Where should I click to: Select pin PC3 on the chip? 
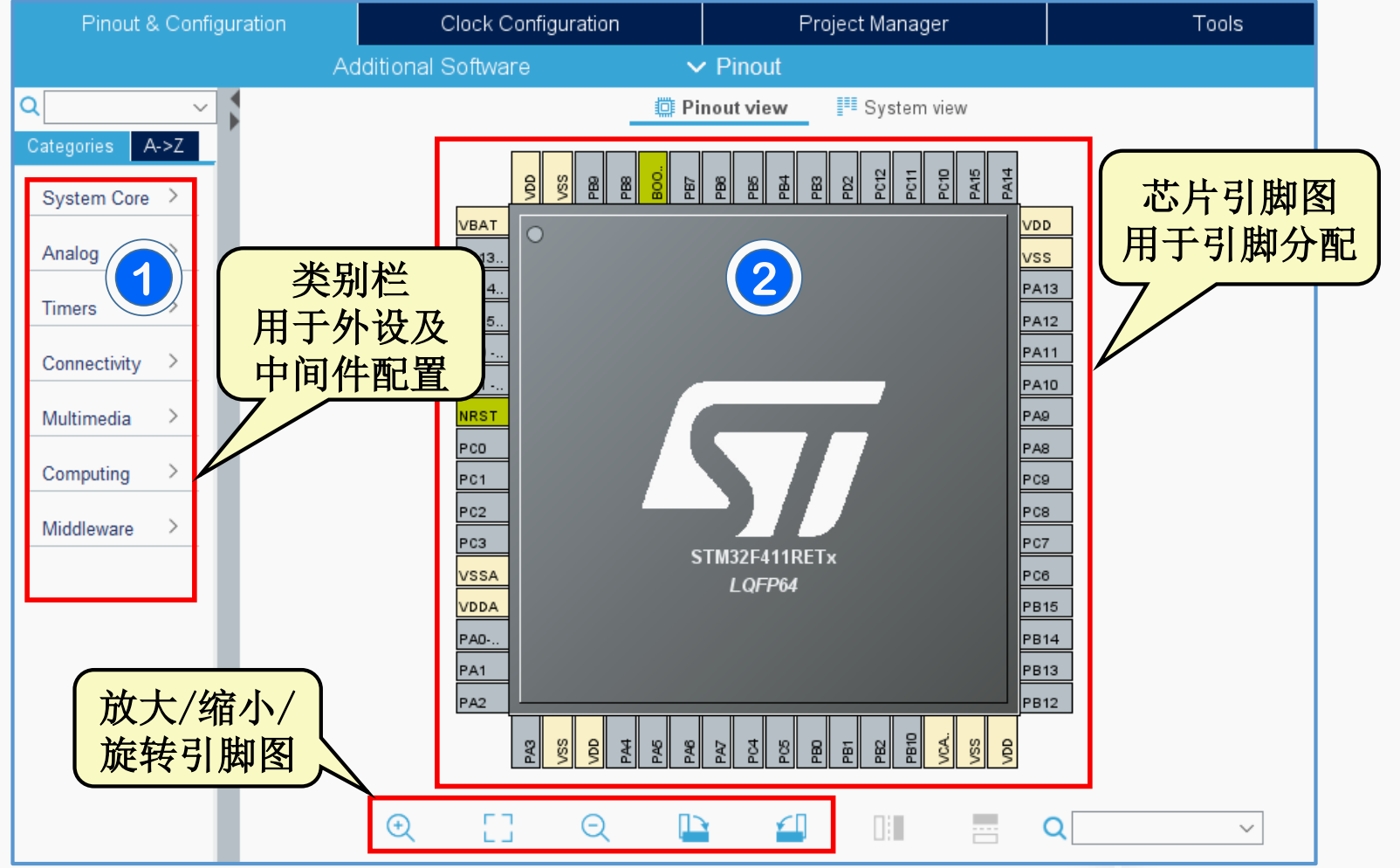point(482,542)
